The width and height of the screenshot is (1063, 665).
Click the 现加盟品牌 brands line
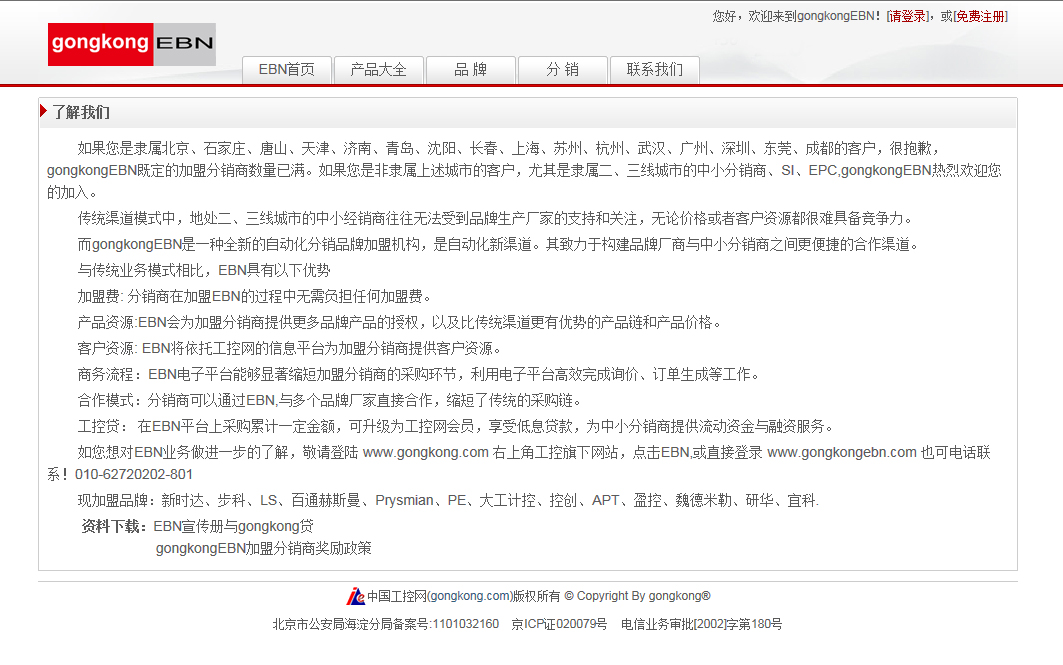448,500
